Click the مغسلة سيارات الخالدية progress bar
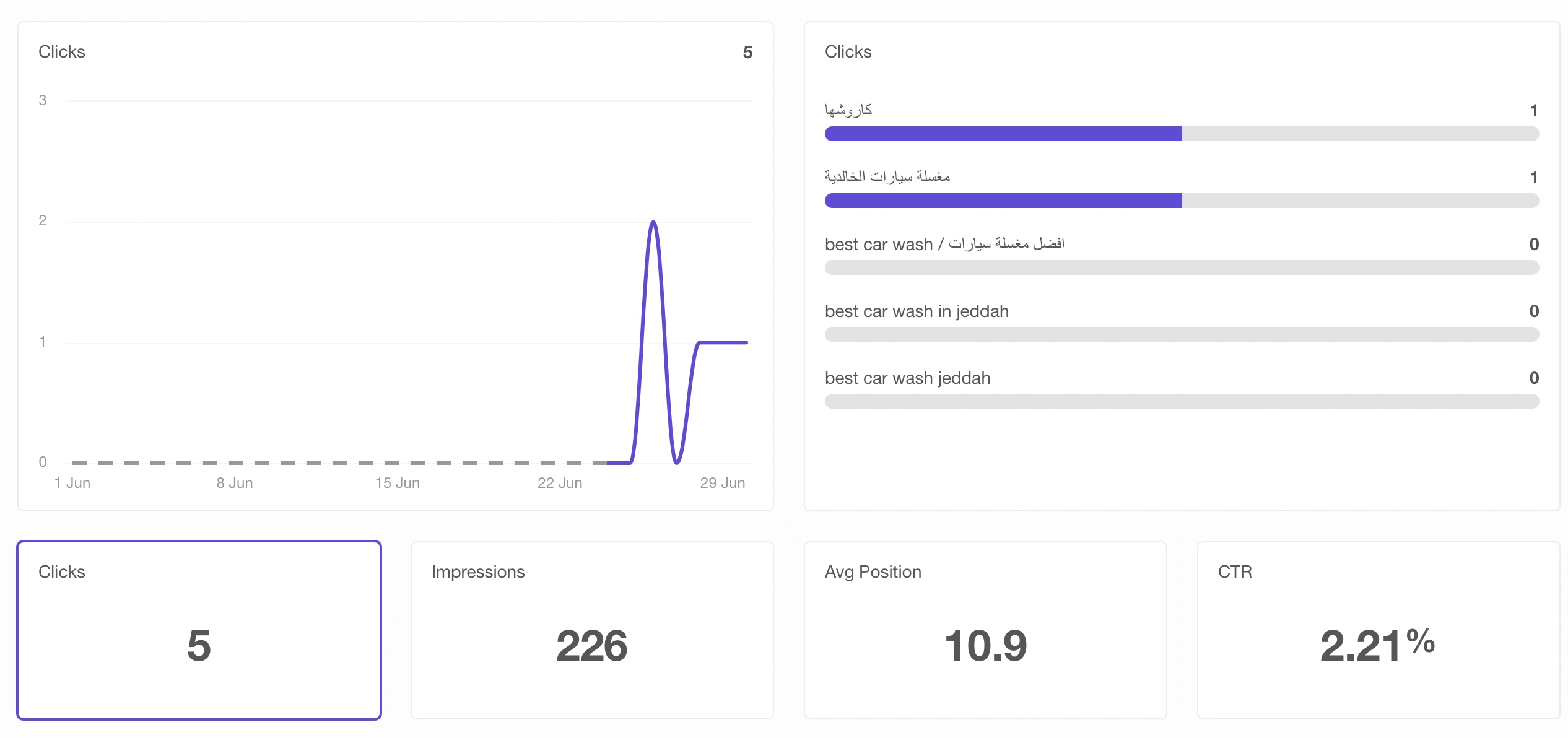This screenshot has width=1568, height=738. click(x=1182, y=201)
